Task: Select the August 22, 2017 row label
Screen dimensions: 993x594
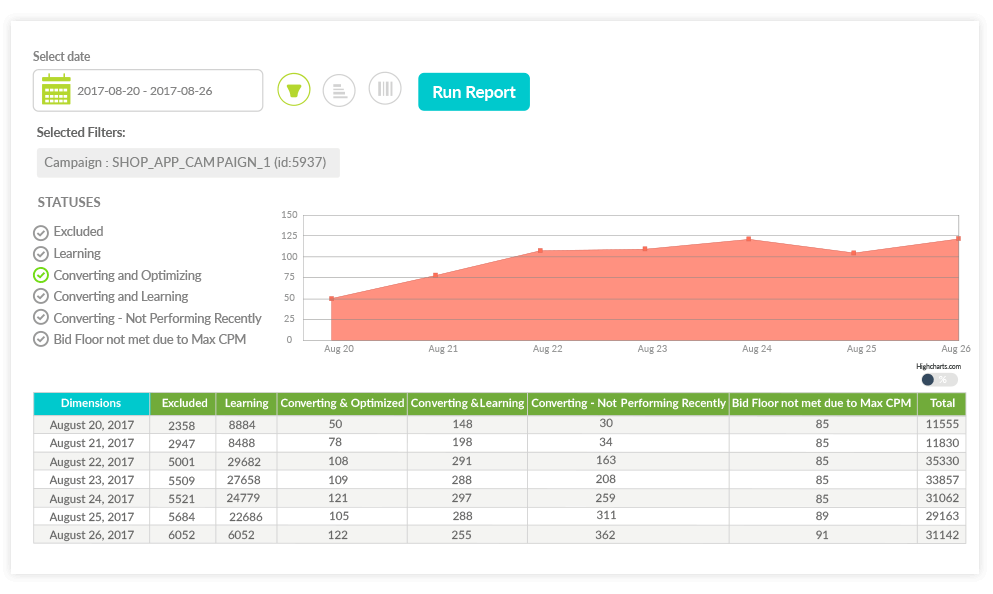Action: (x=92, y=462)
